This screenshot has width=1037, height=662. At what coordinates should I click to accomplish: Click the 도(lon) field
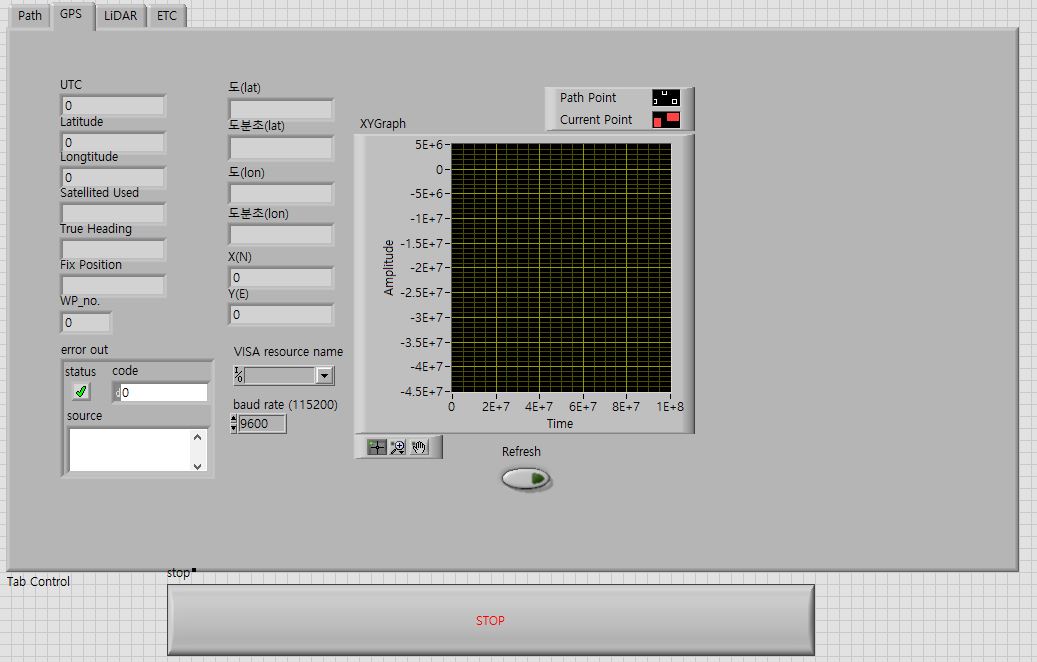281,194
